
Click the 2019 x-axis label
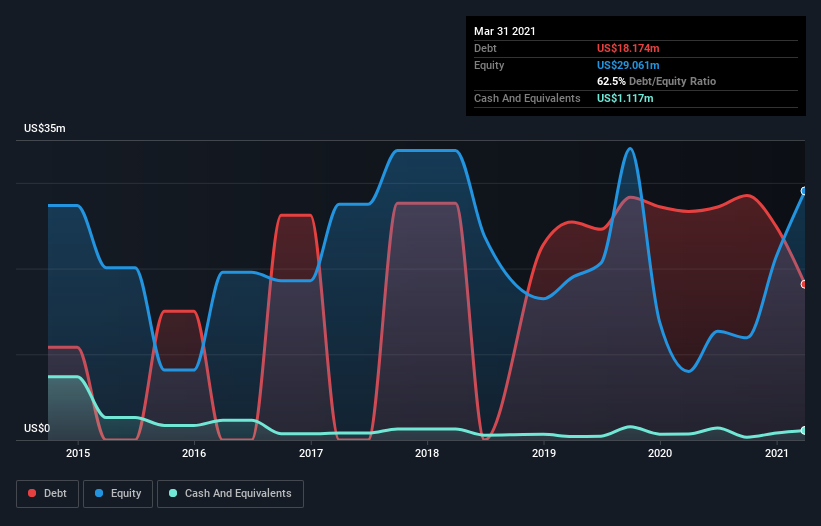click(x=544, y=453)
